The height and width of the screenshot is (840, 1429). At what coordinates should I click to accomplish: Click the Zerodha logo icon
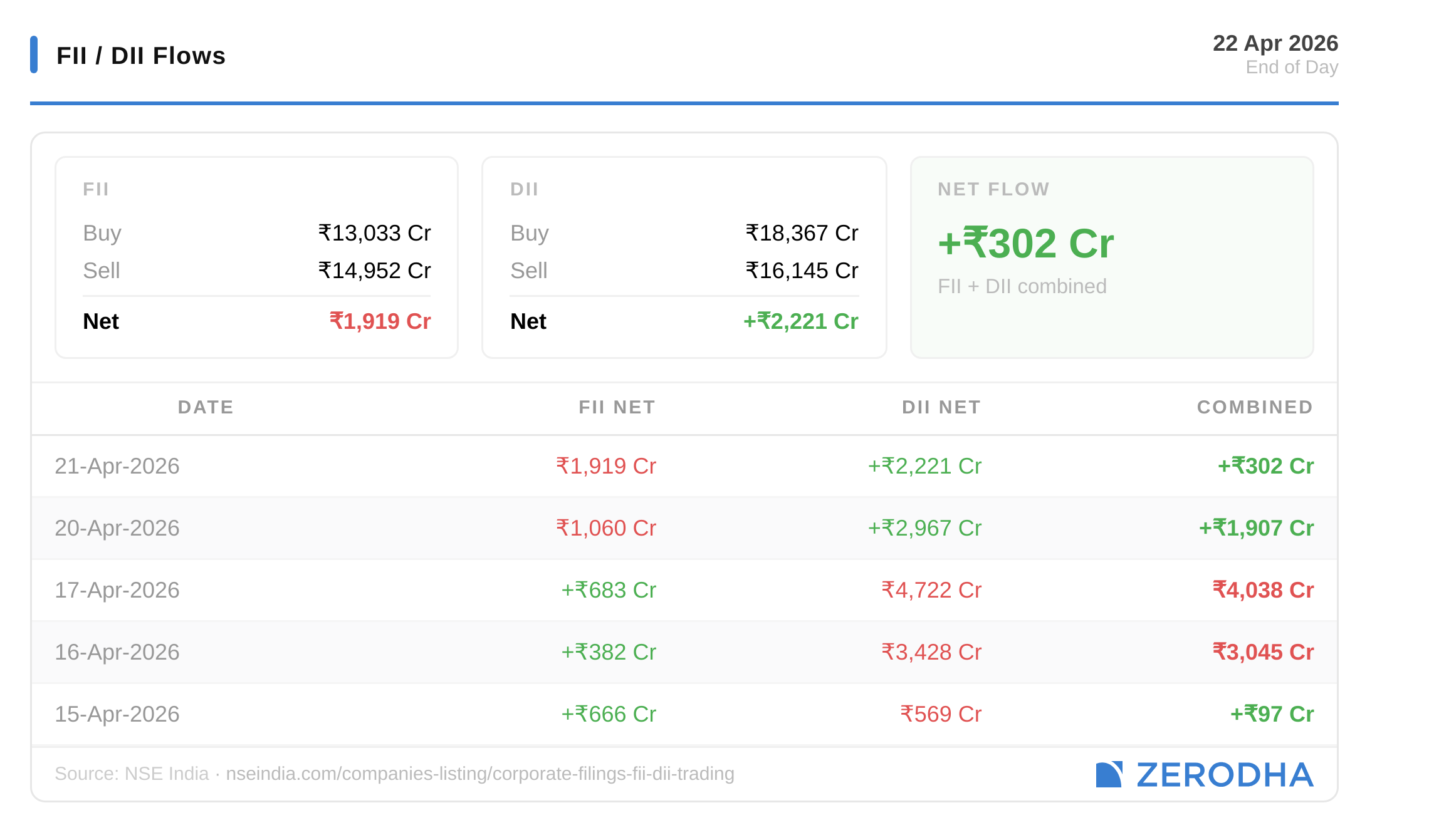[1108, 775]
